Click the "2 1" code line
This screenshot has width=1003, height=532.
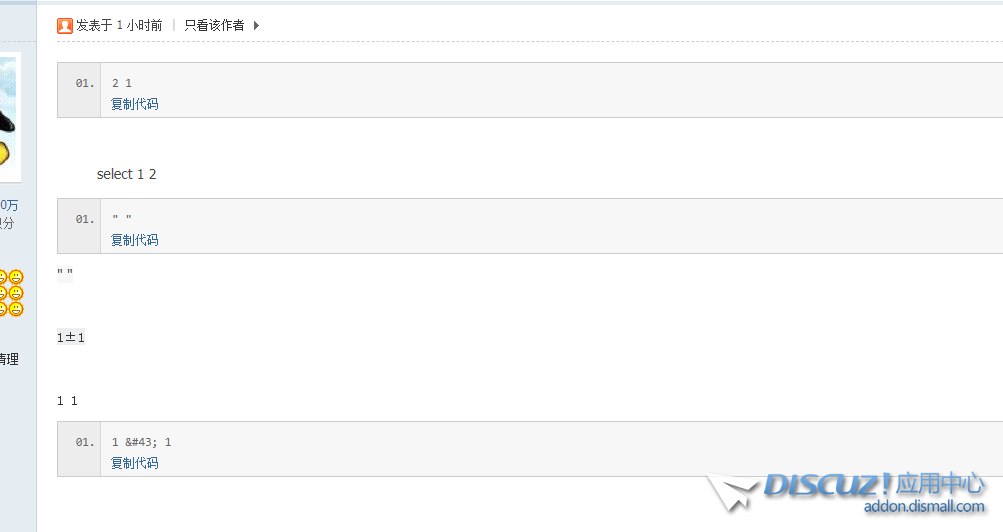pos(122,83)
